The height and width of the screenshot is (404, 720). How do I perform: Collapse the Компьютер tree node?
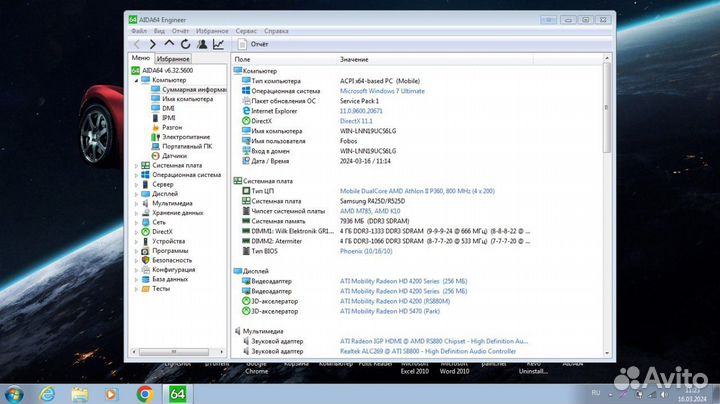(x=136, y=80)
